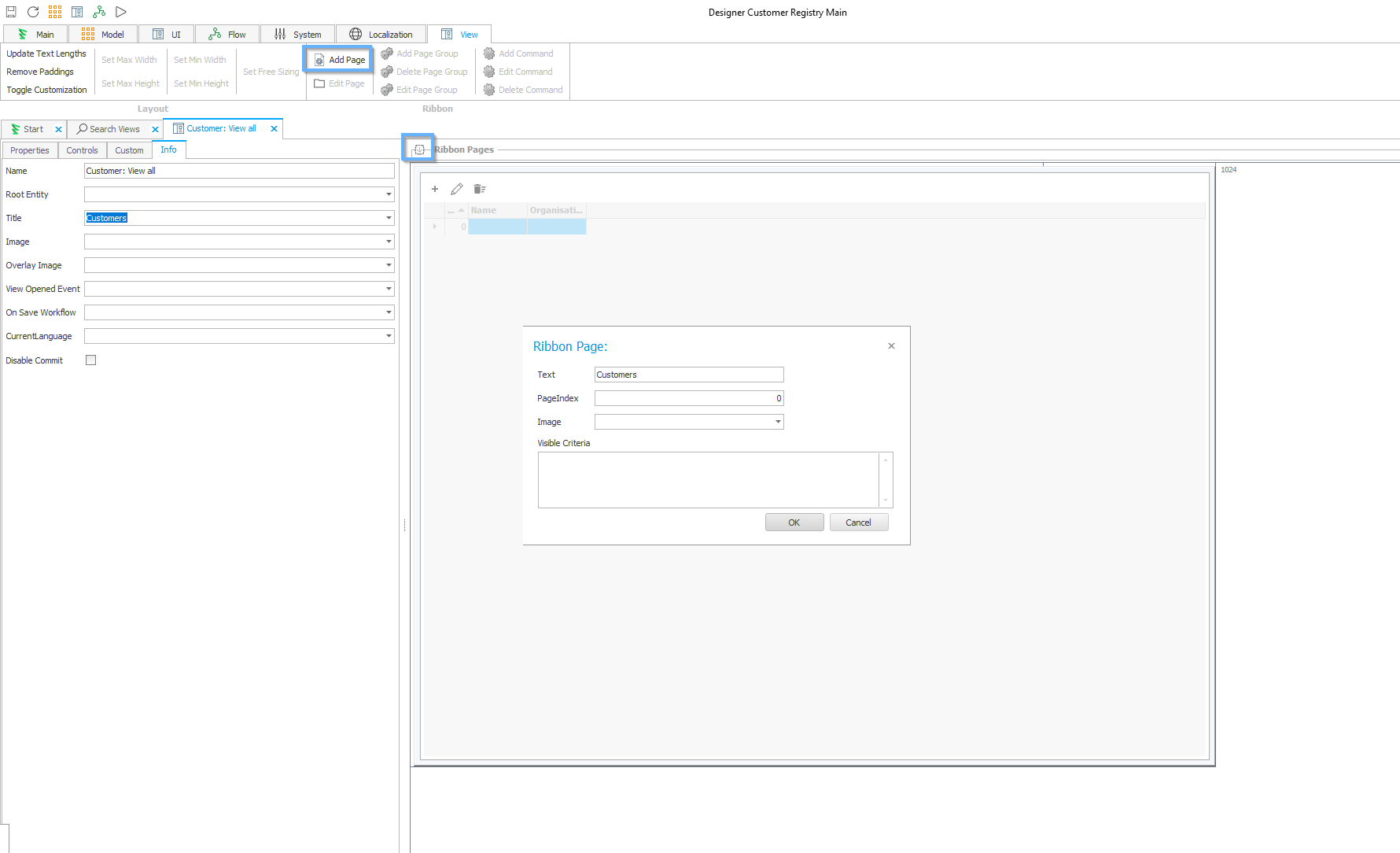The width and height of the screenshot is (1400, 853).
Task: Expand the On Save Workflow dropdown
Action: coord(389,312)
